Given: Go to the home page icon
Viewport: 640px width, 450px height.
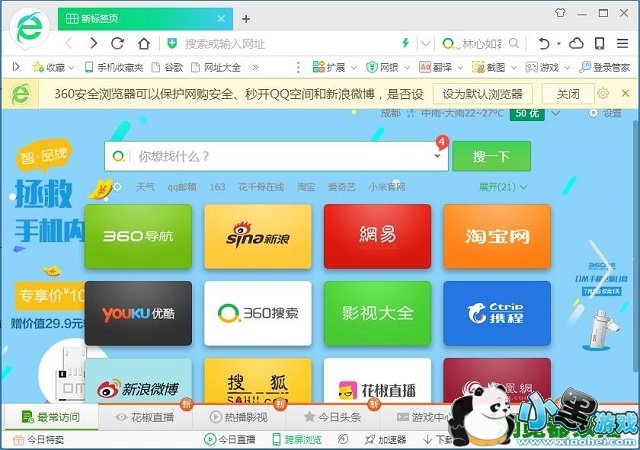Looking at the screenshot, I should 144,43.
